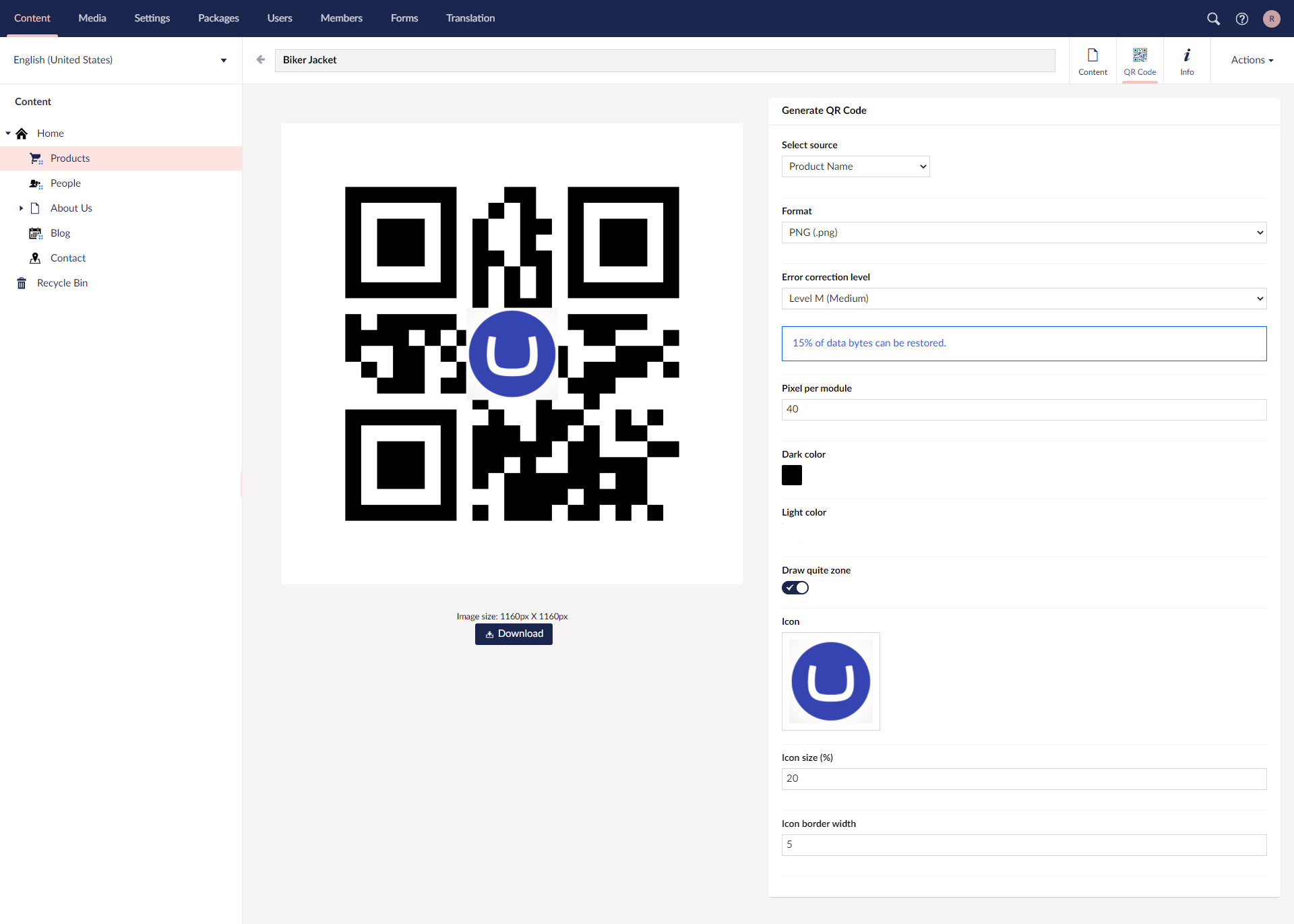Go to the Forms section
This screenshot has height=924, width=1294.
404,18
